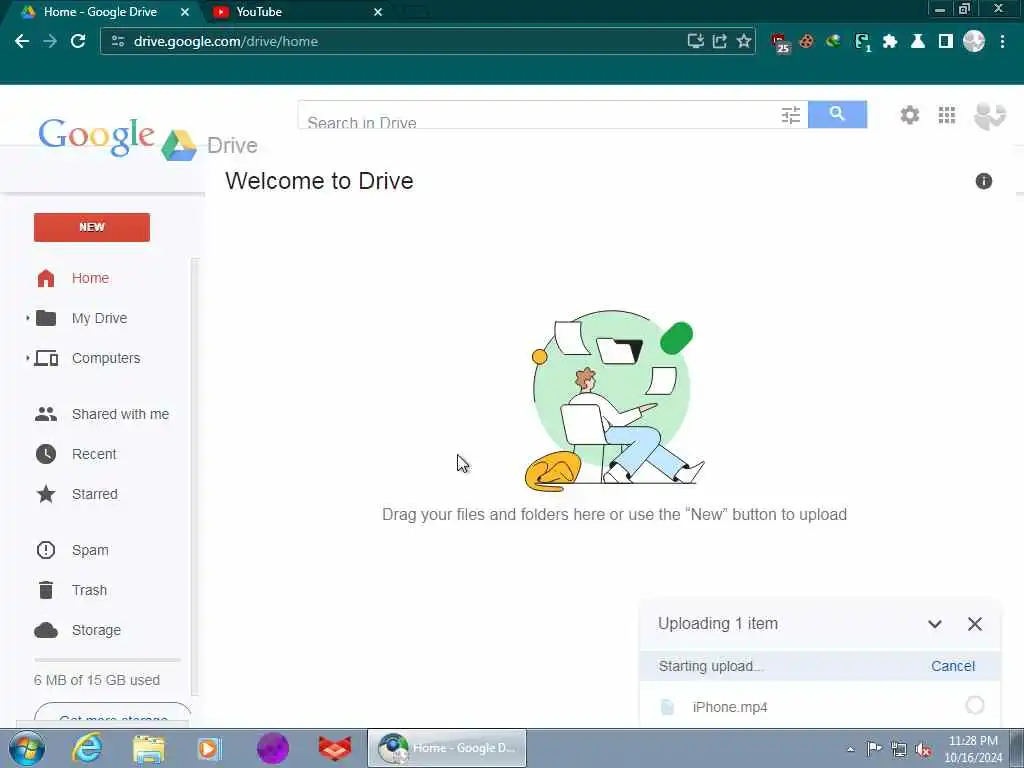Collapse the upload panel chevron
Viewport: 1024px width, 768px height.
pos(935,624)
